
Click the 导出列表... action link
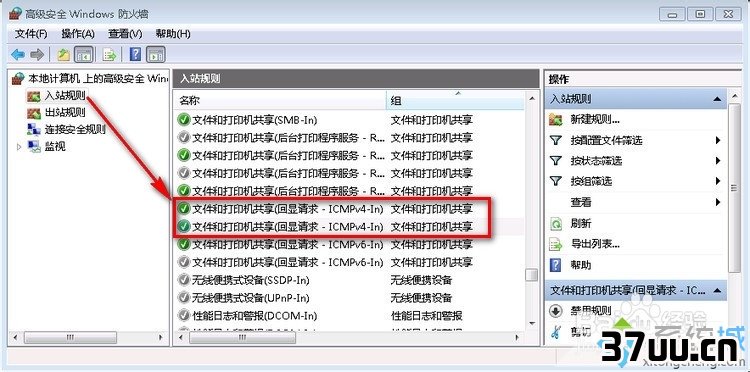point(595,244)
